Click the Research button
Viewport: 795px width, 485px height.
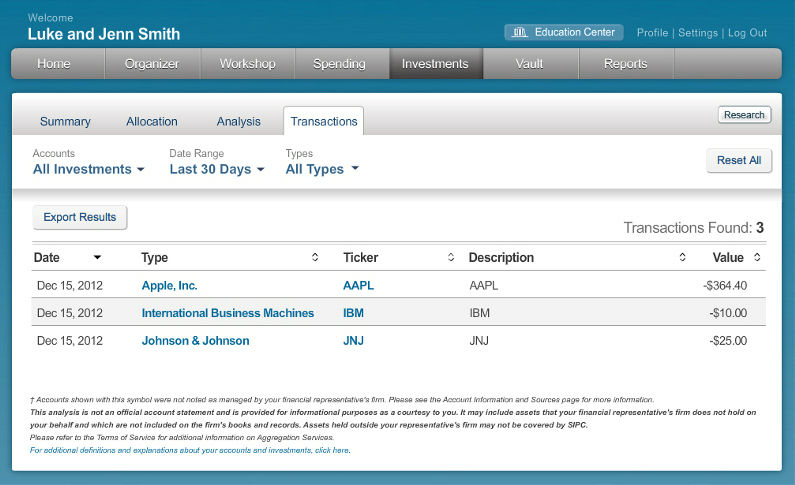pos(744,115)
